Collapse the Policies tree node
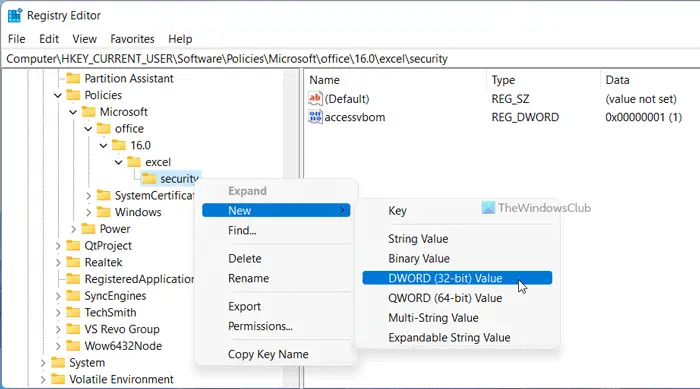The image size is (700, 389). click(x=58, y=95)
